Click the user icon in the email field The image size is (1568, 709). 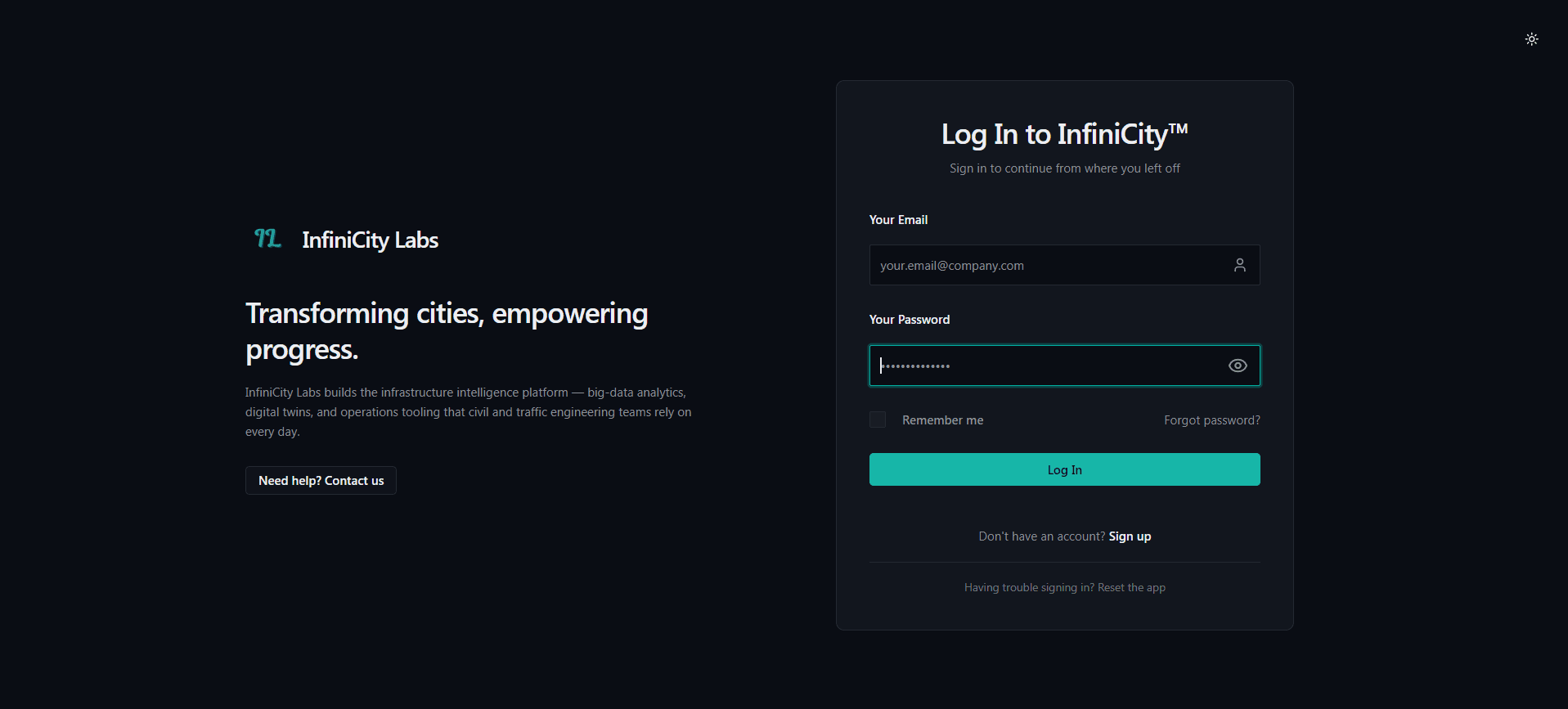pyautogui.click(x=1239, y=265)
